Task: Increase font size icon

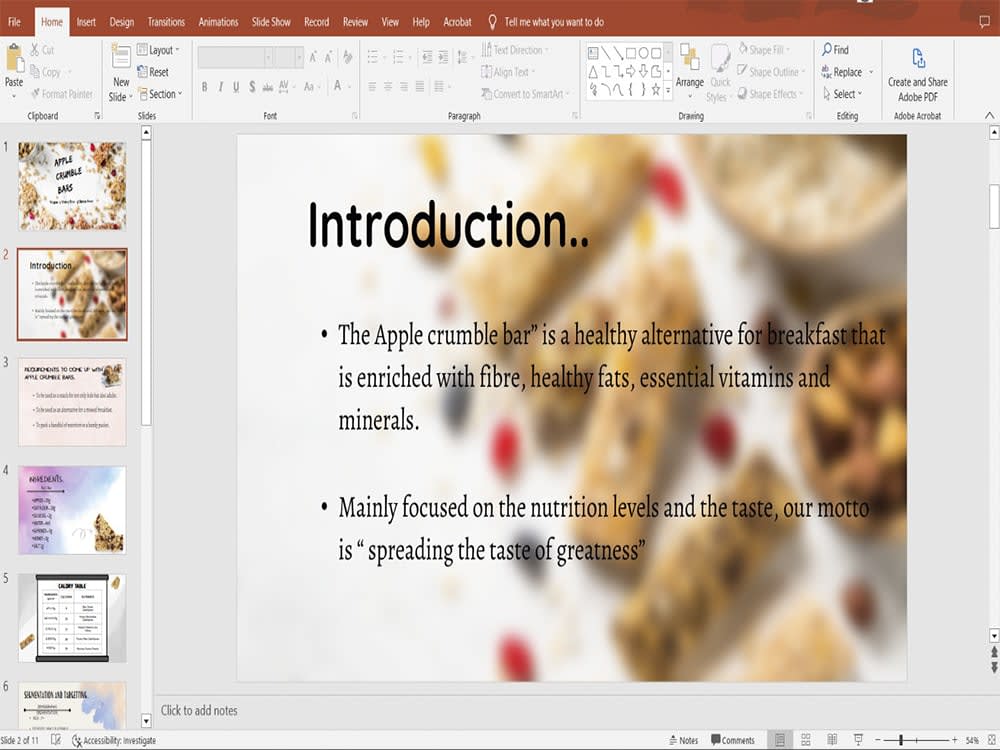Action: 313,57
